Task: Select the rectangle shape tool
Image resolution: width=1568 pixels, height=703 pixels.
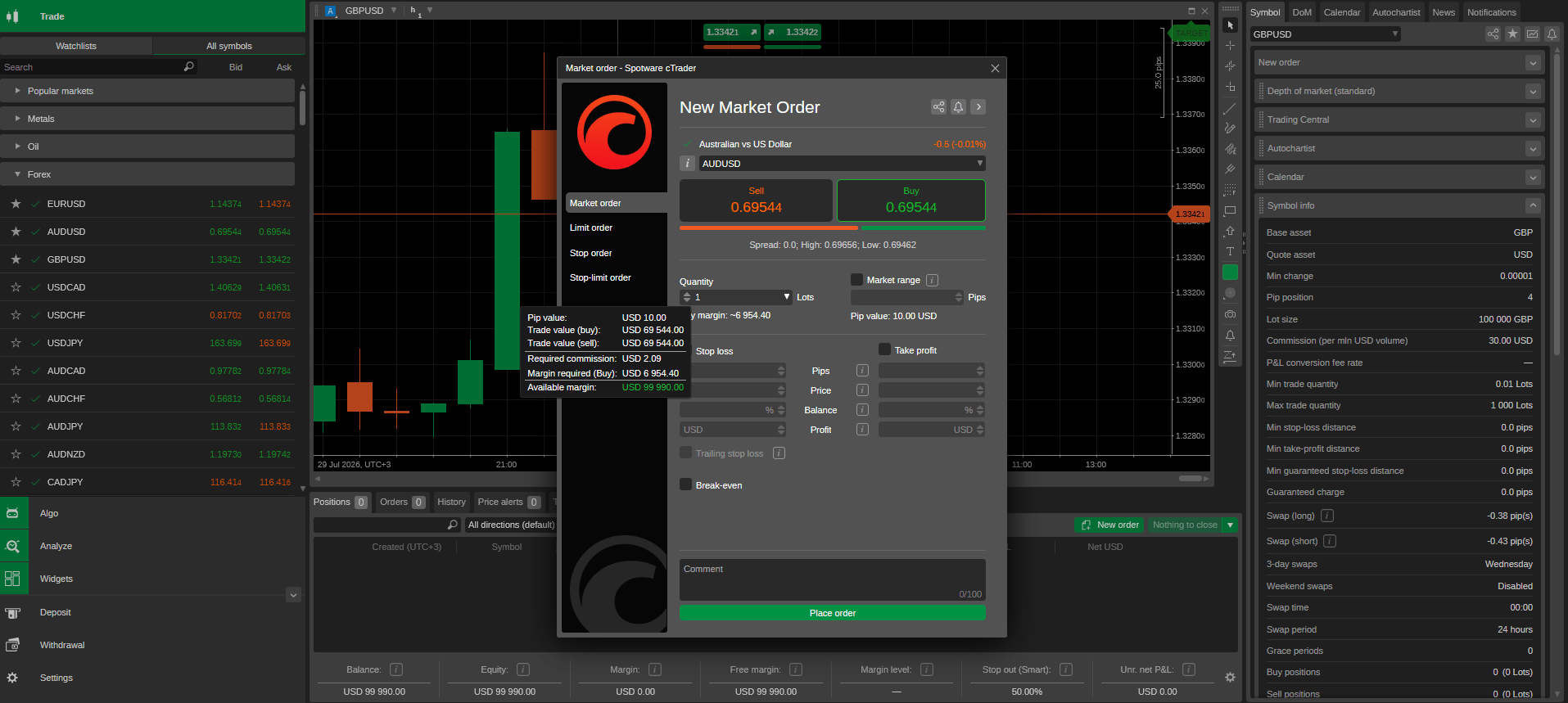Action: tap(1230, 210)
